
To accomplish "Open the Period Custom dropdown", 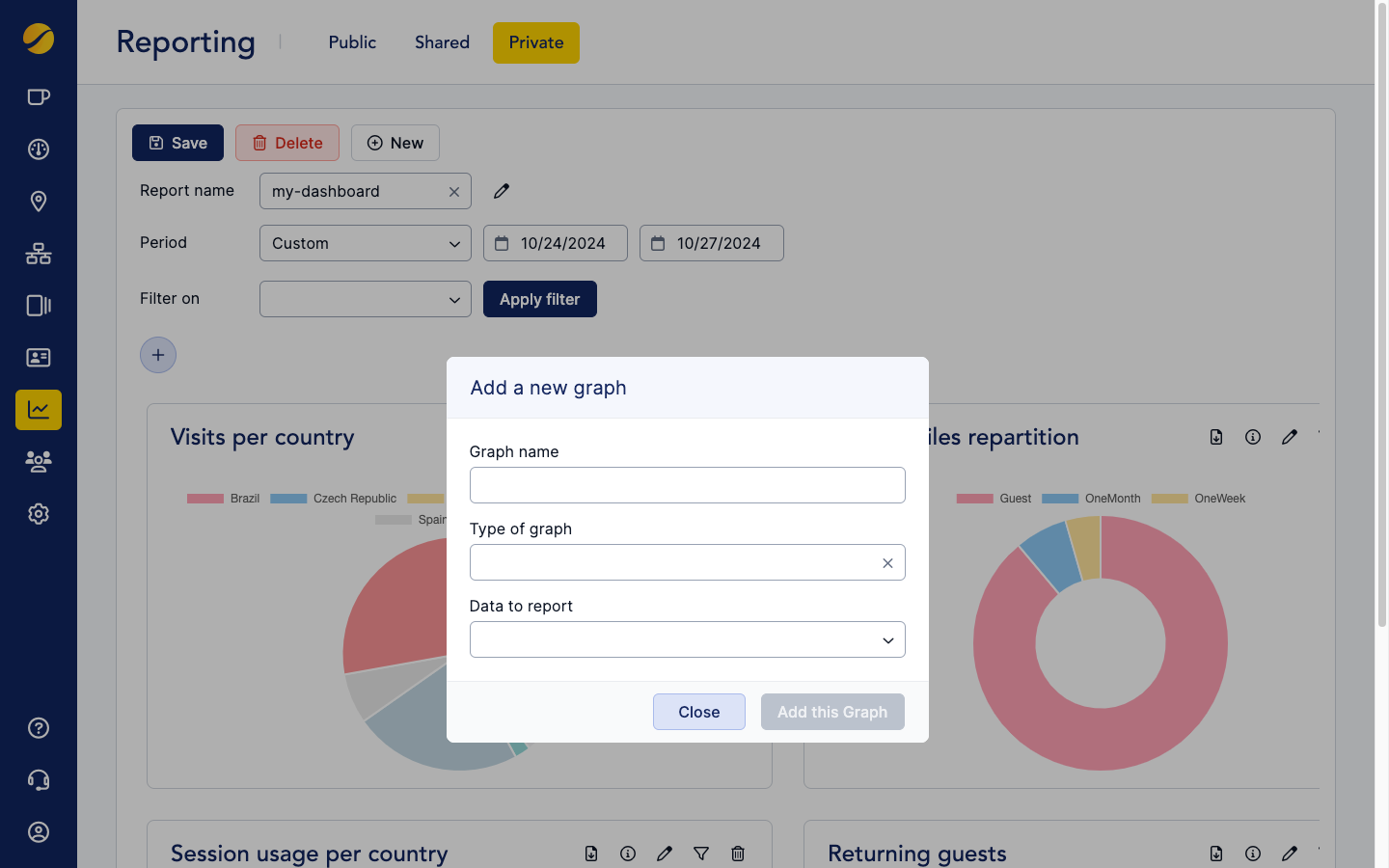I will [365, 243].
